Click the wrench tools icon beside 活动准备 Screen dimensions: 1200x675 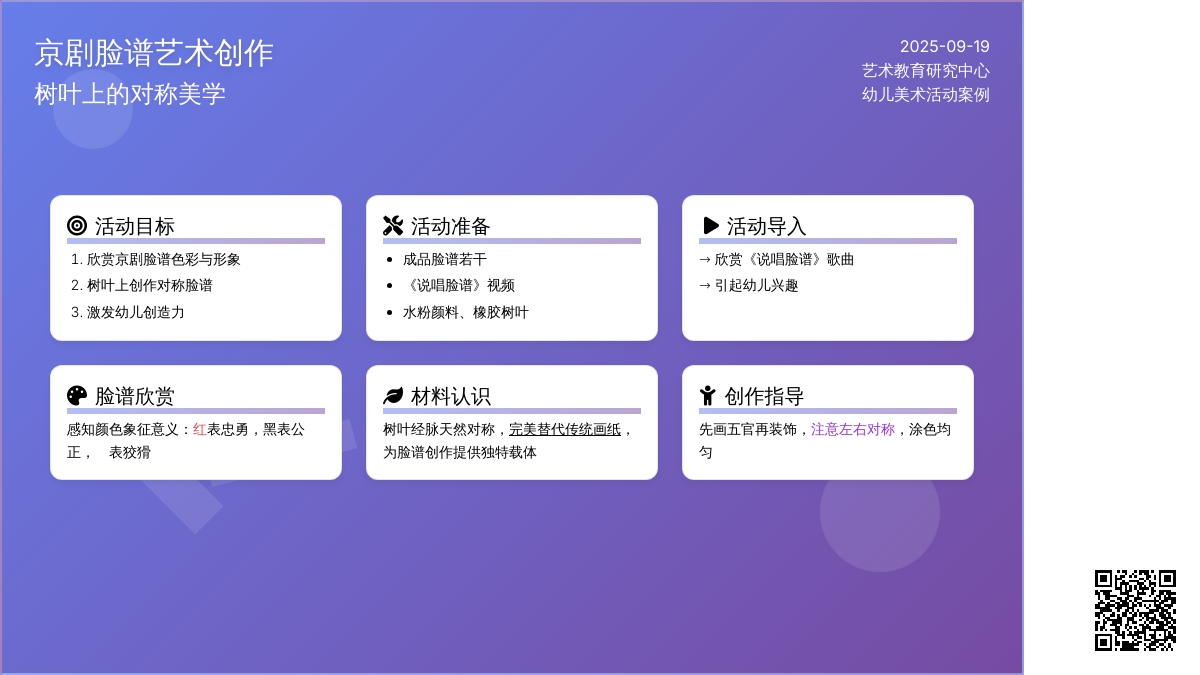point(393,226)
